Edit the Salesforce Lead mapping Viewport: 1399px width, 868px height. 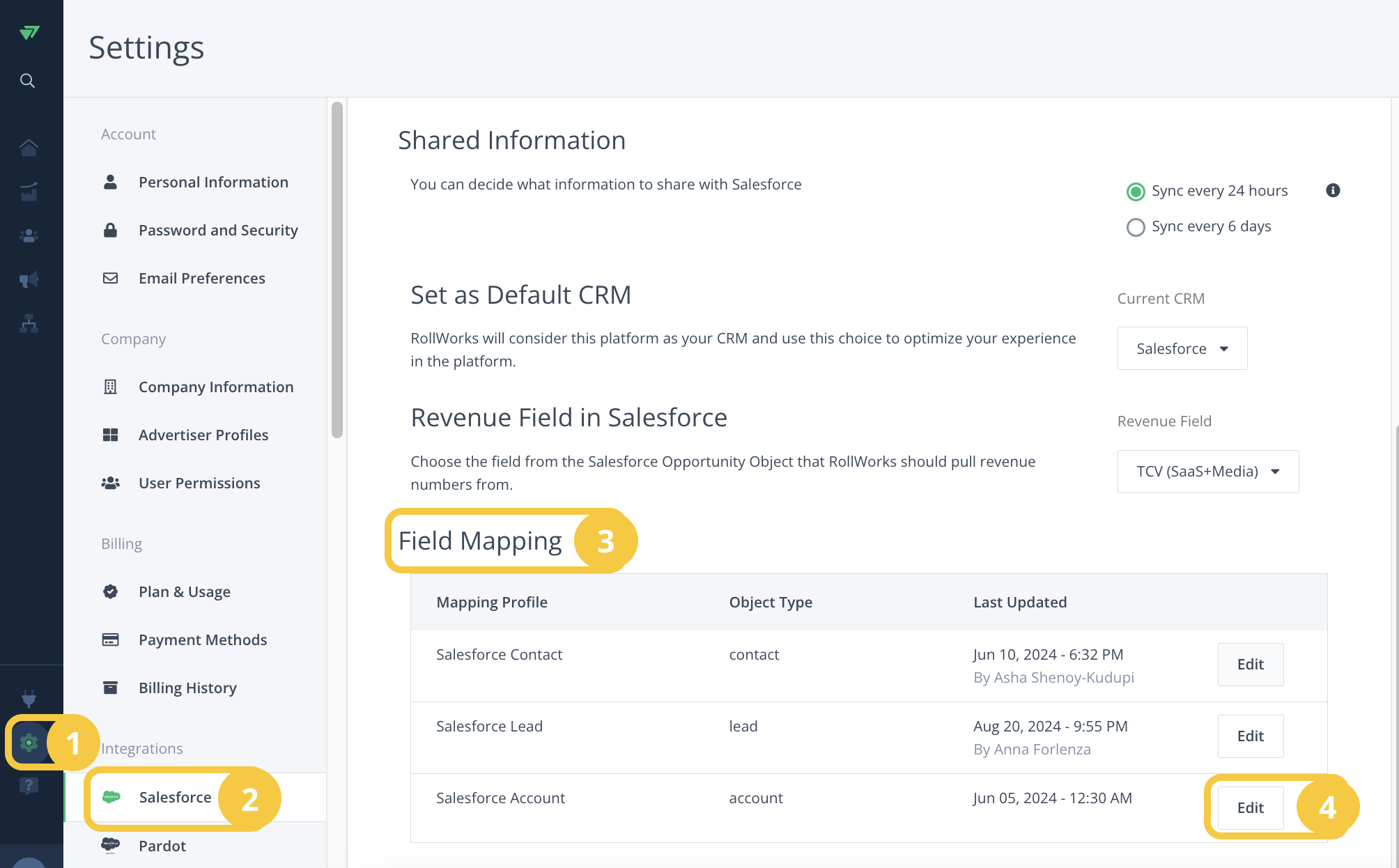tap(1251, 736)
